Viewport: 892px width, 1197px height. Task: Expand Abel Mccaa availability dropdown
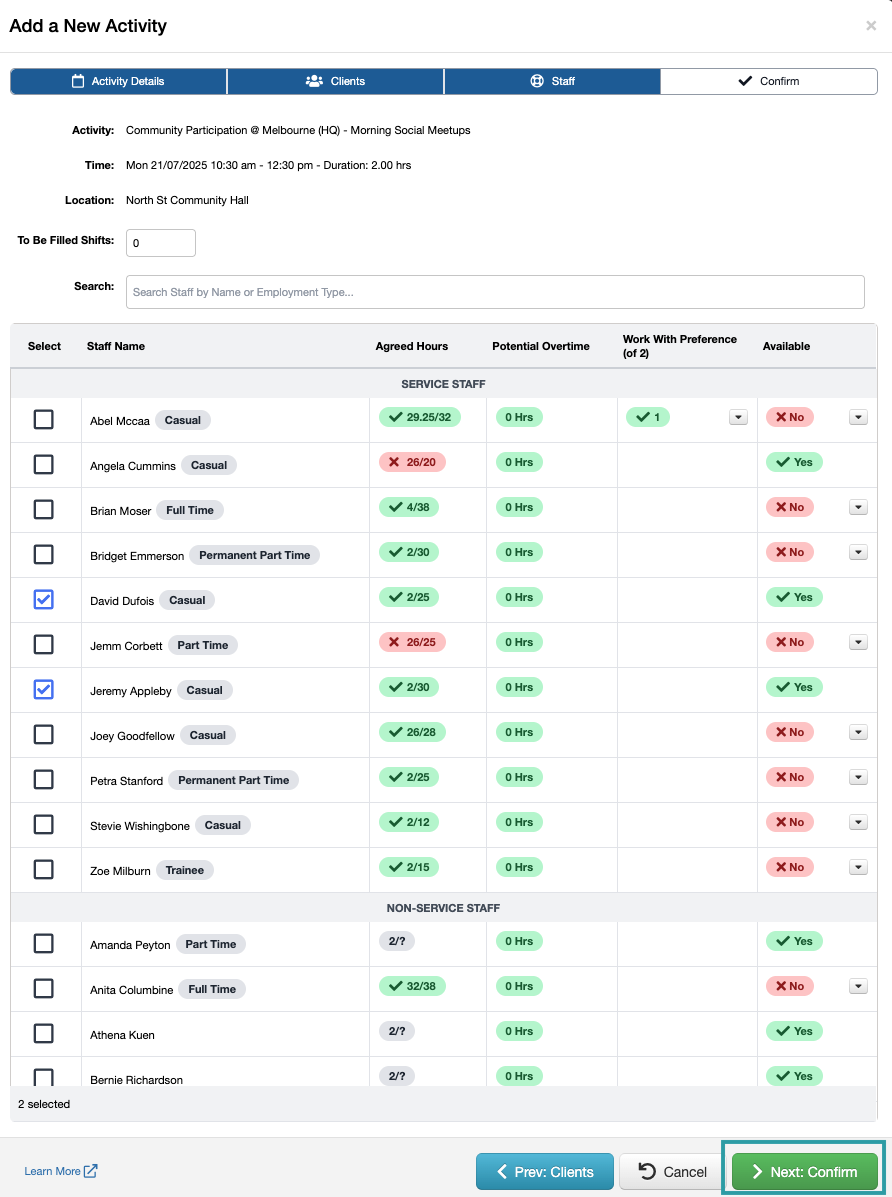click(858, 418)
